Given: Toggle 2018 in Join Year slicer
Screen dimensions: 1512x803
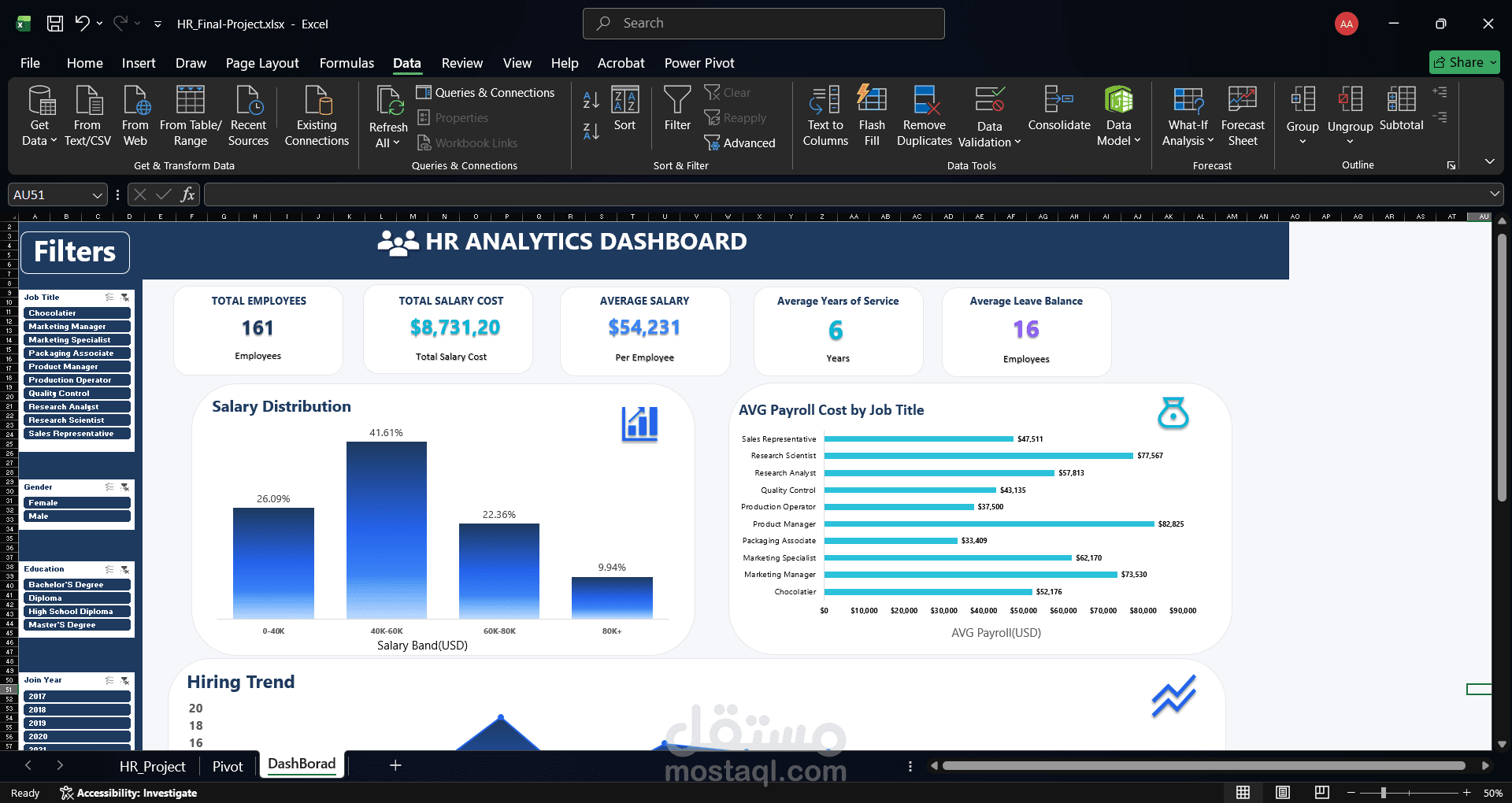Looking at the screenshot, I should tap(77, 709).
